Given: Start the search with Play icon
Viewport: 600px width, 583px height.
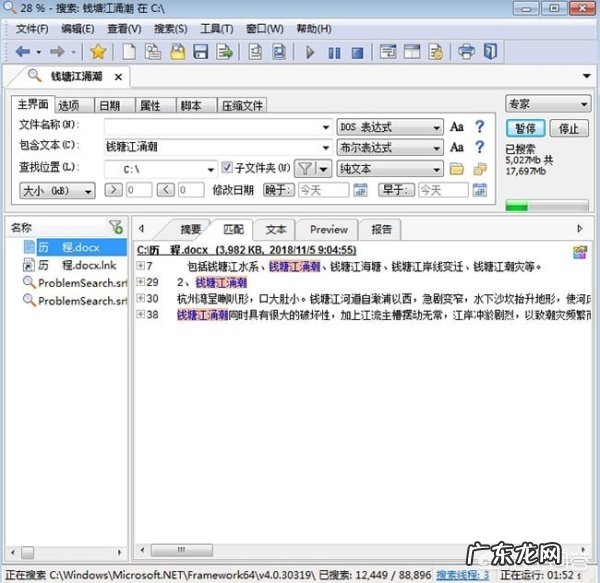Looking at the screenshot, I should (x=310, y=52).
